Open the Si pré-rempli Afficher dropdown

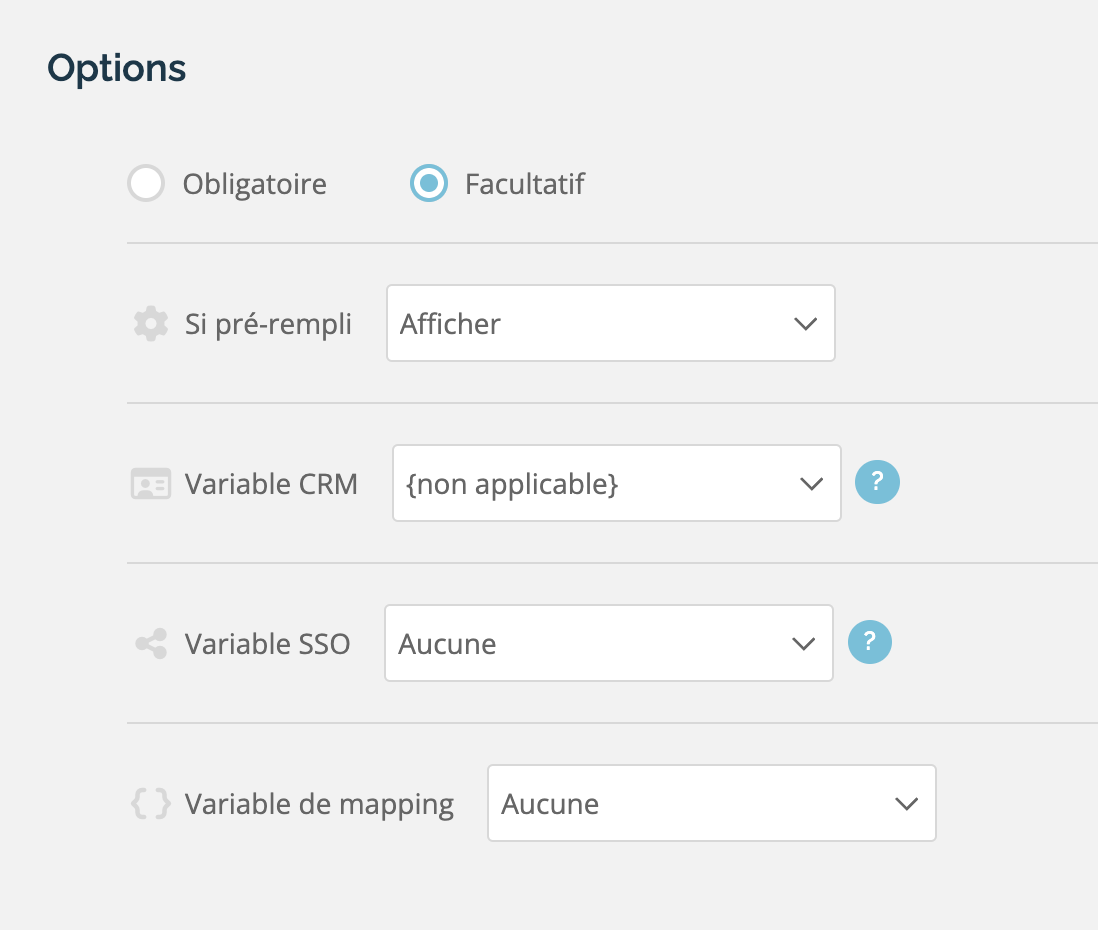611,323
